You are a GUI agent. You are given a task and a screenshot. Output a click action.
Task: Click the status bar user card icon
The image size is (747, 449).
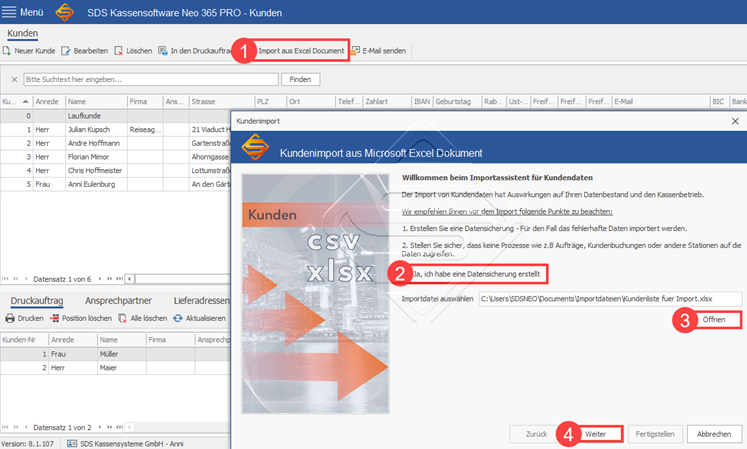point(72,444)
